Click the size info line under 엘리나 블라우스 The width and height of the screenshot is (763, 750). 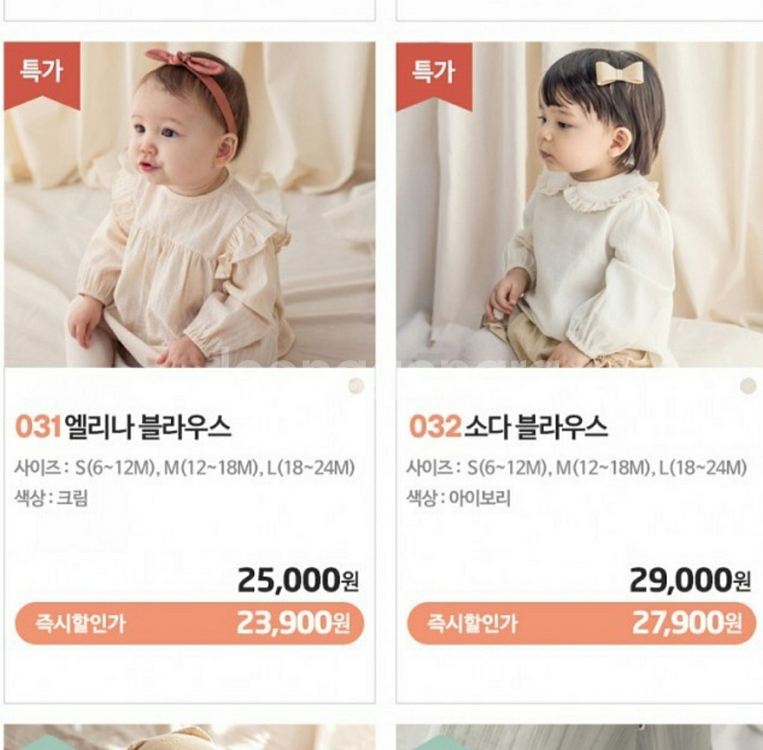(x=184, y=468)
